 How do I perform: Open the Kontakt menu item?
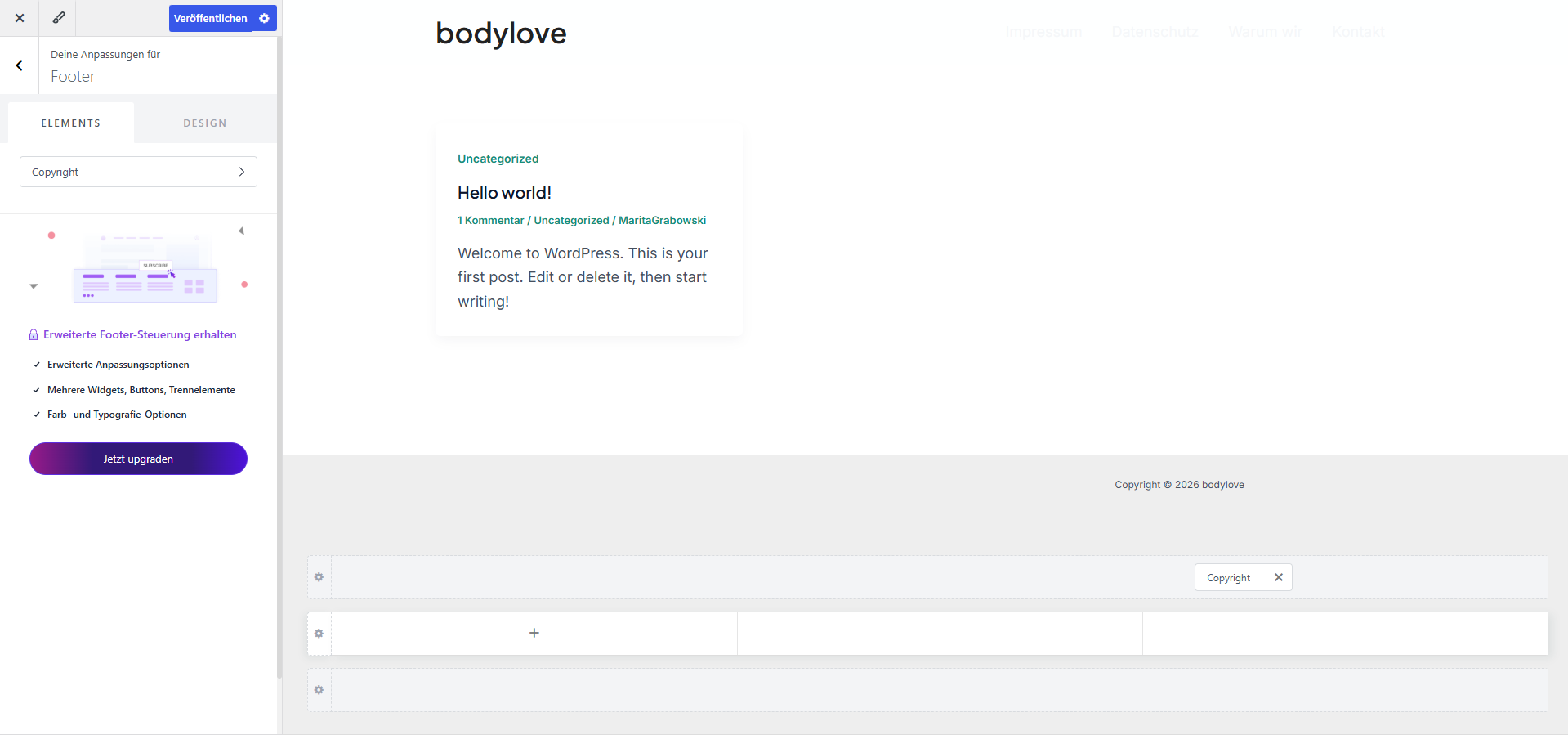coord(1358,32)
